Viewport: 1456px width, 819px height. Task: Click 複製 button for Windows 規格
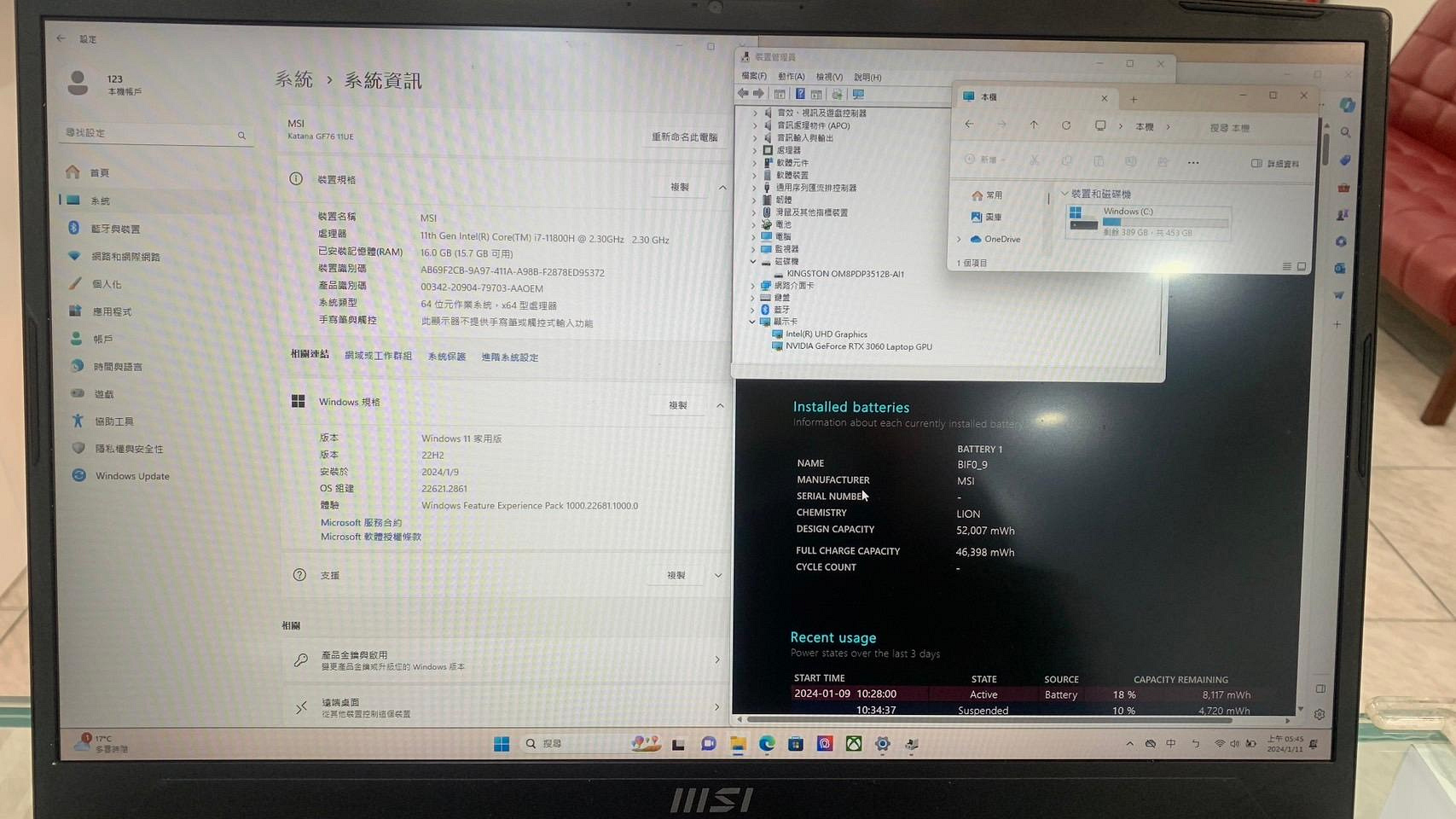(x=678, y=405)
